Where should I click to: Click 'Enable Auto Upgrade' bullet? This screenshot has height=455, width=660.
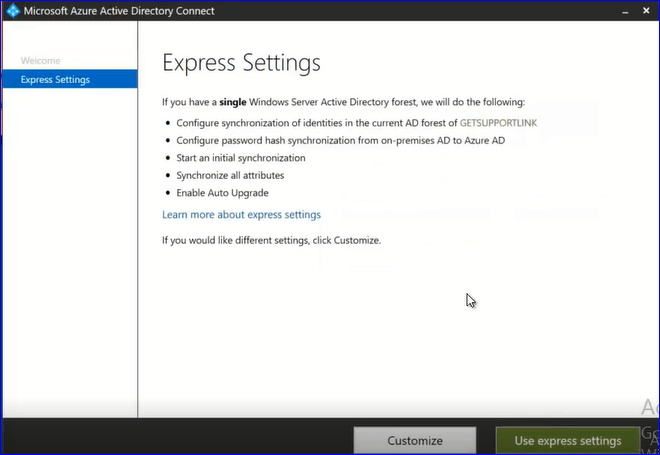coord(222,193)
